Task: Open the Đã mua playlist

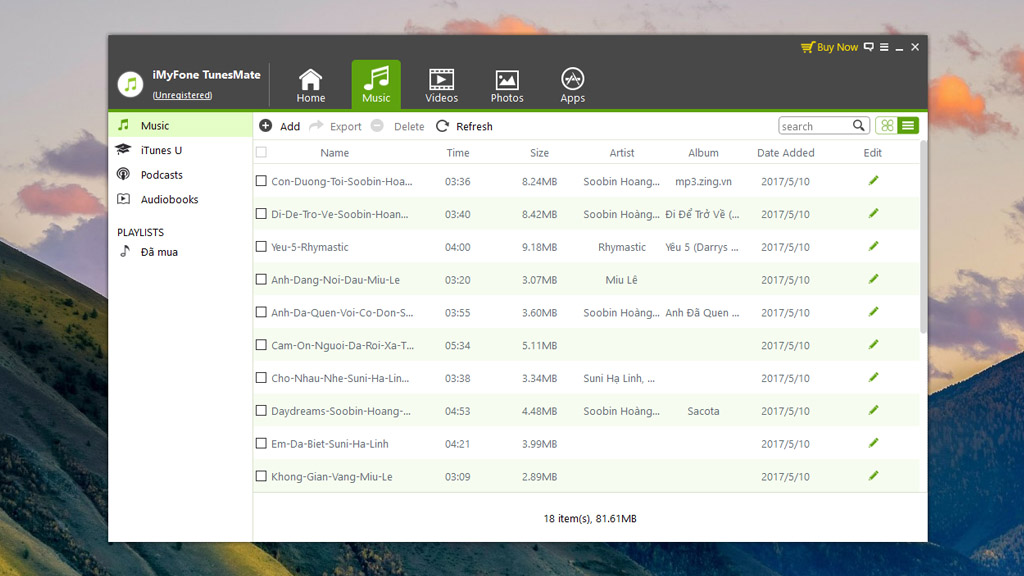Action: pyautogui.click(x=180, y=252)
